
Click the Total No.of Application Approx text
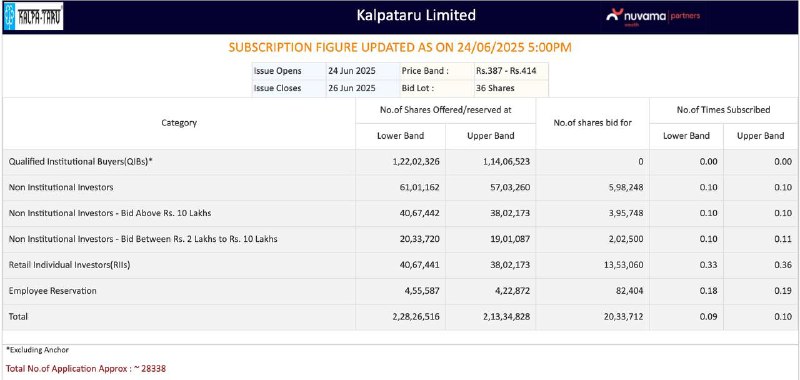pos(86,368)
